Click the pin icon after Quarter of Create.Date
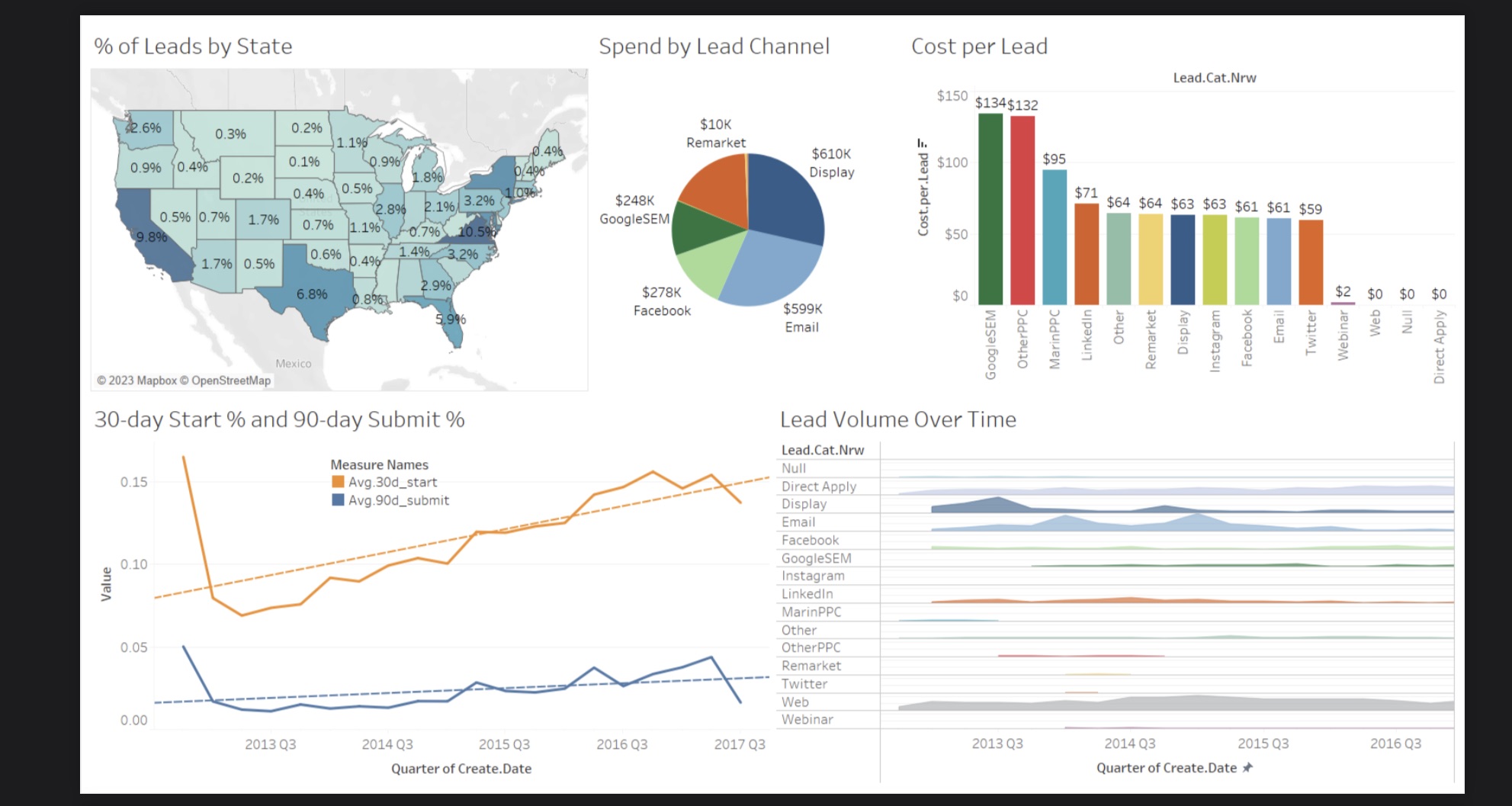 coord(1247,768)
